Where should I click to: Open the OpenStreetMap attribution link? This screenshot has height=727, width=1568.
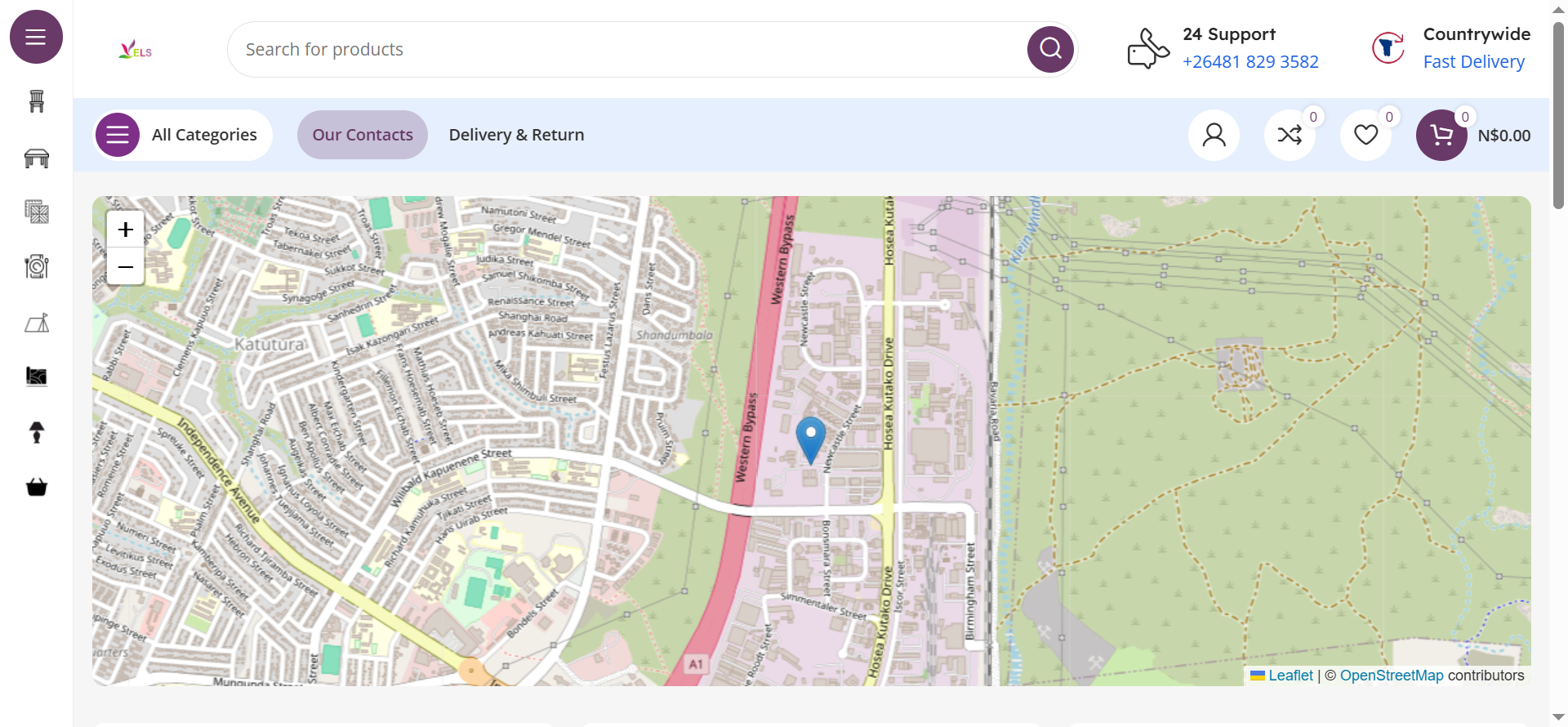tap(1392, 676)
